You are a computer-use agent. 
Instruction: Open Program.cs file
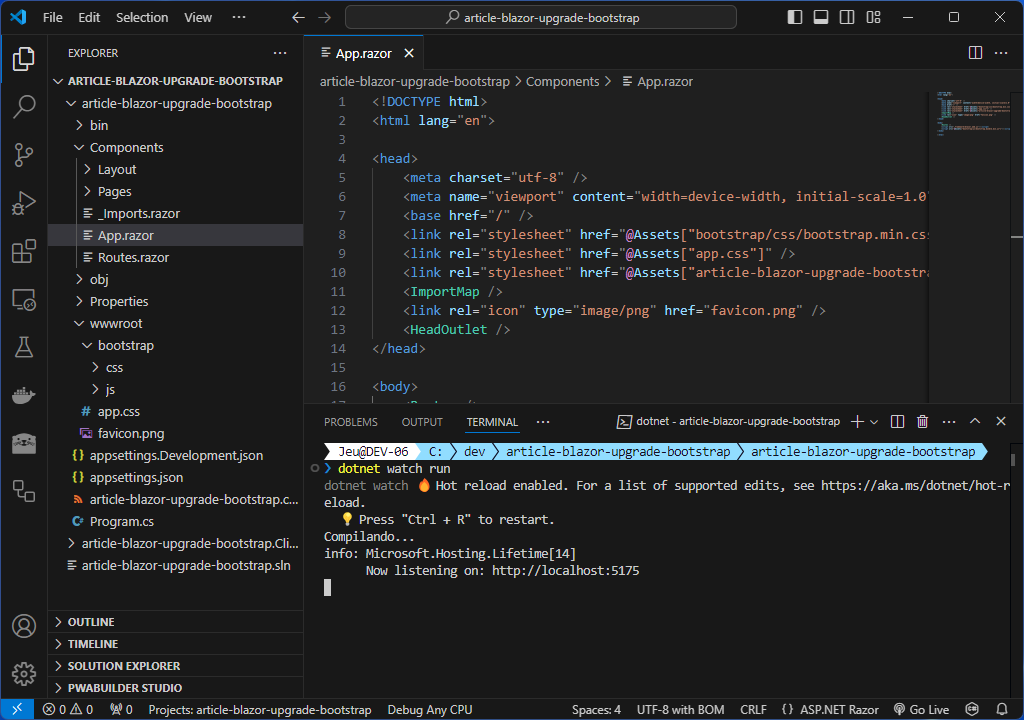click(x=175, y=521)
